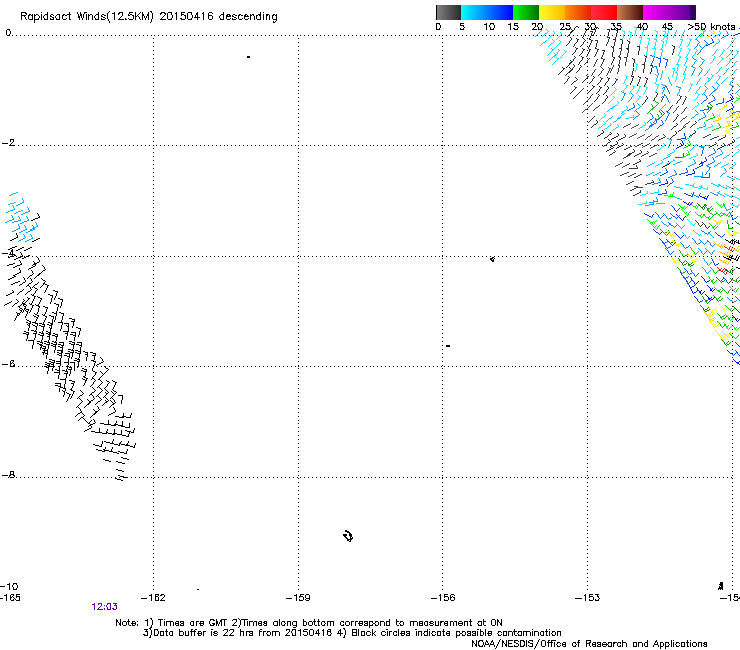
Task: Click the small island mark near -155 at -4
Action: (492, 259)
